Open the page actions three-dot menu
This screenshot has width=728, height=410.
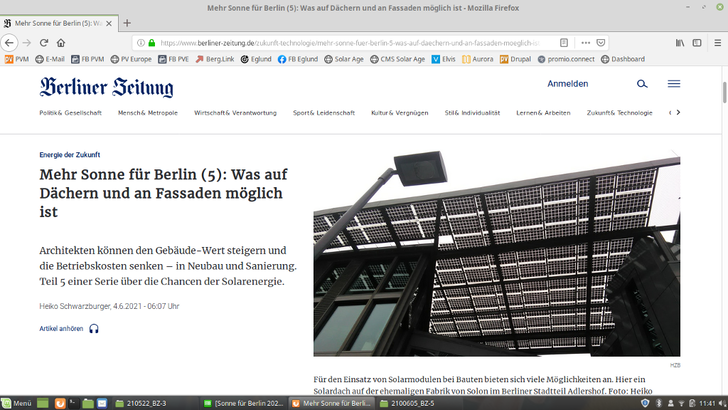586,43
